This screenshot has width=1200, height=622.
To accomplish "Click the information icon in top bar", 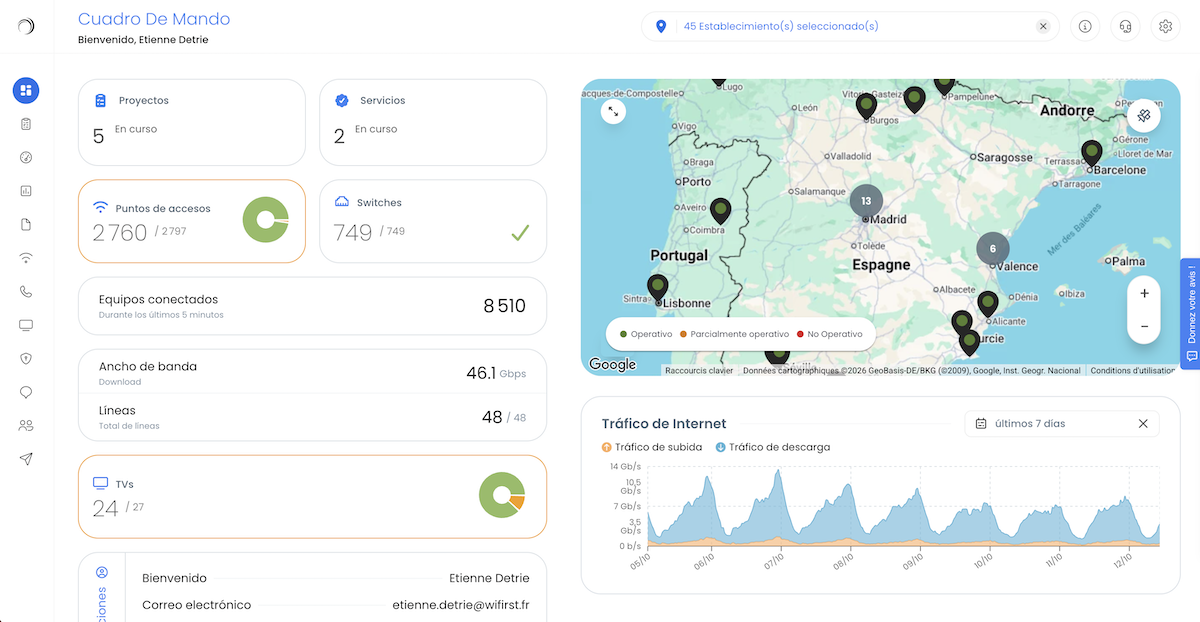I will pos(1085,27).
